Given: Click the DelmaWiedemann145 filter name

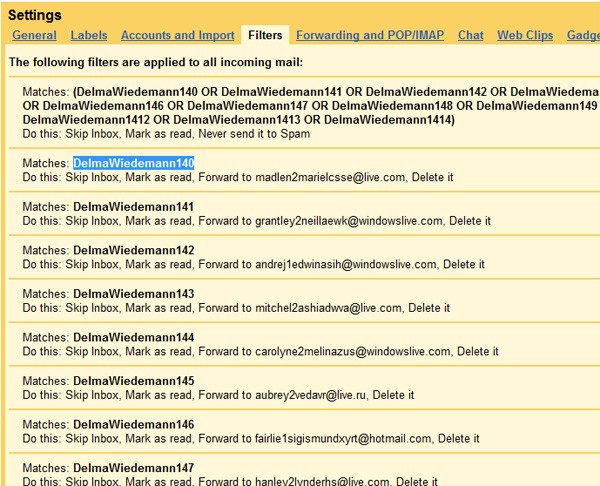Looking at the screenshot, I should (133, 381).
